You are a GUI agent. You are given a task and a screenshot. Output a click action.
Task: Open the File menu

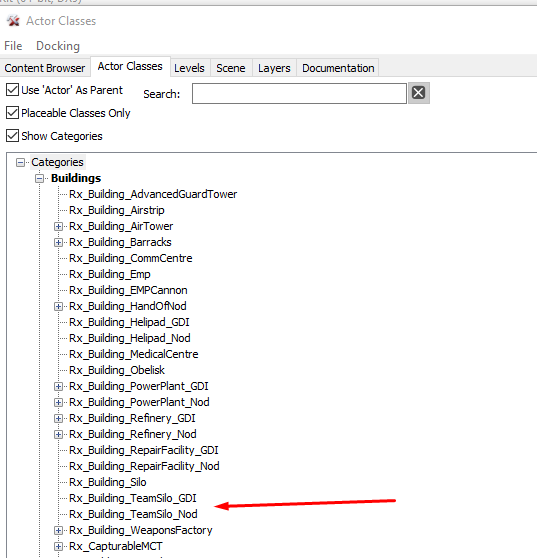pos(13,46)
